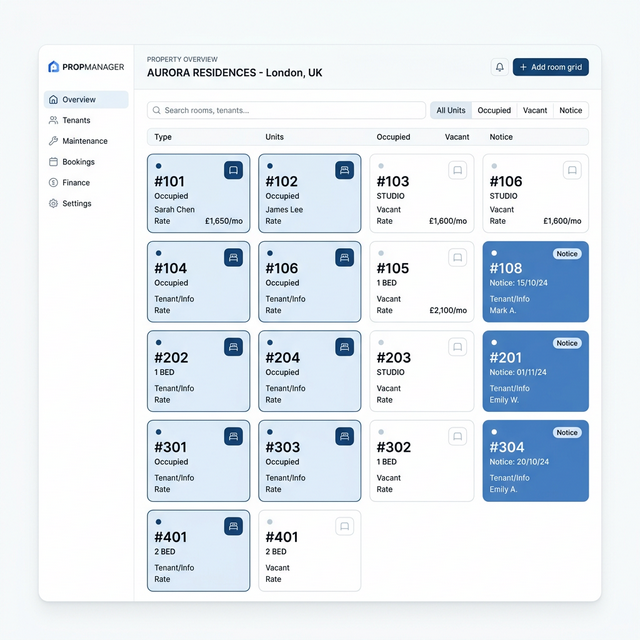Open the notifications bell icon
Viewport: 640px width, 640px height.
coord(499,67)
